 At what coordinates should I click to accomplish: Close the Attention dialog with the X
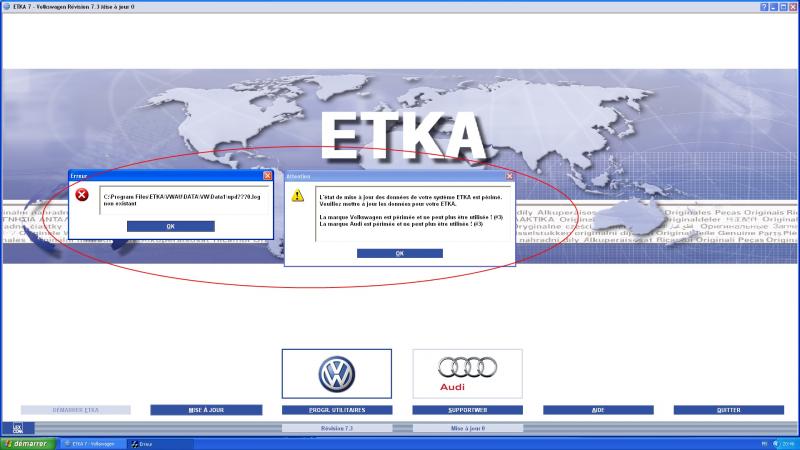[x=509, y=176]
